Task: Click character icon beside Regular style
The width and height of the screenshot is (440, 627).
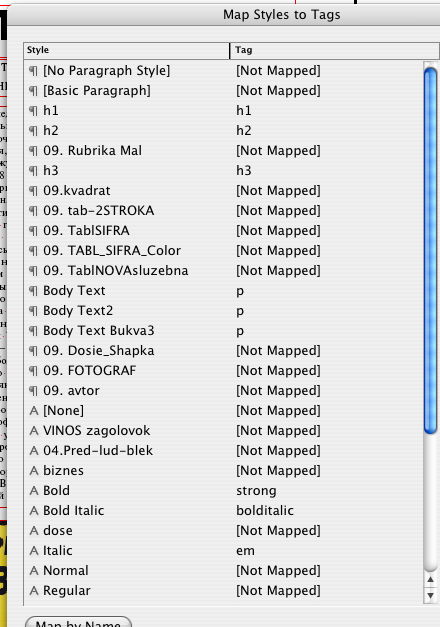Action: click(x=34, y=591)
